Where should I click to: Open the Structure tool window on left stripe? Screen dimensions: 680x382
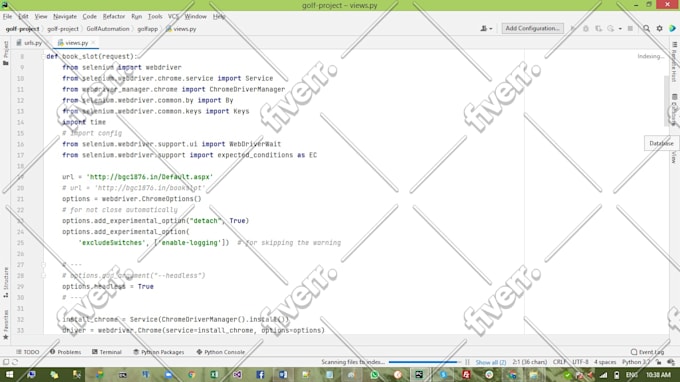point(6,282)
